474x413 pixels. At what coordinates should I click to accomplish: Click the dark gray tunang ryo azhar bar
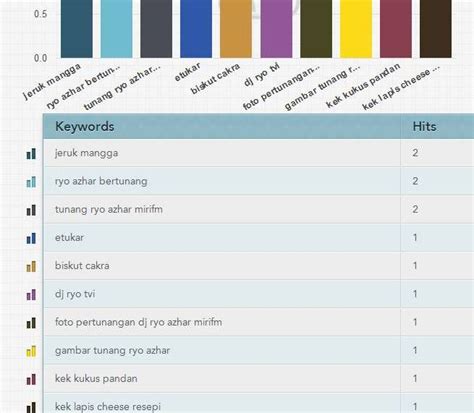point(156,29)
